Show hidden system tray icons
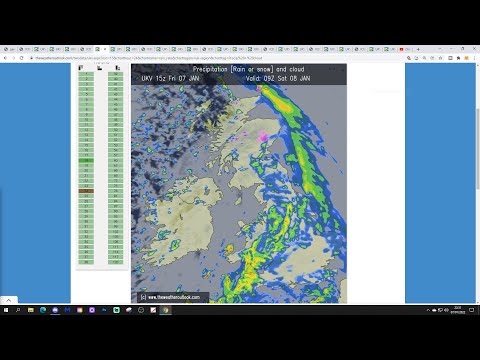The height and width of the screenshot is (360, 480). [428, 310]
